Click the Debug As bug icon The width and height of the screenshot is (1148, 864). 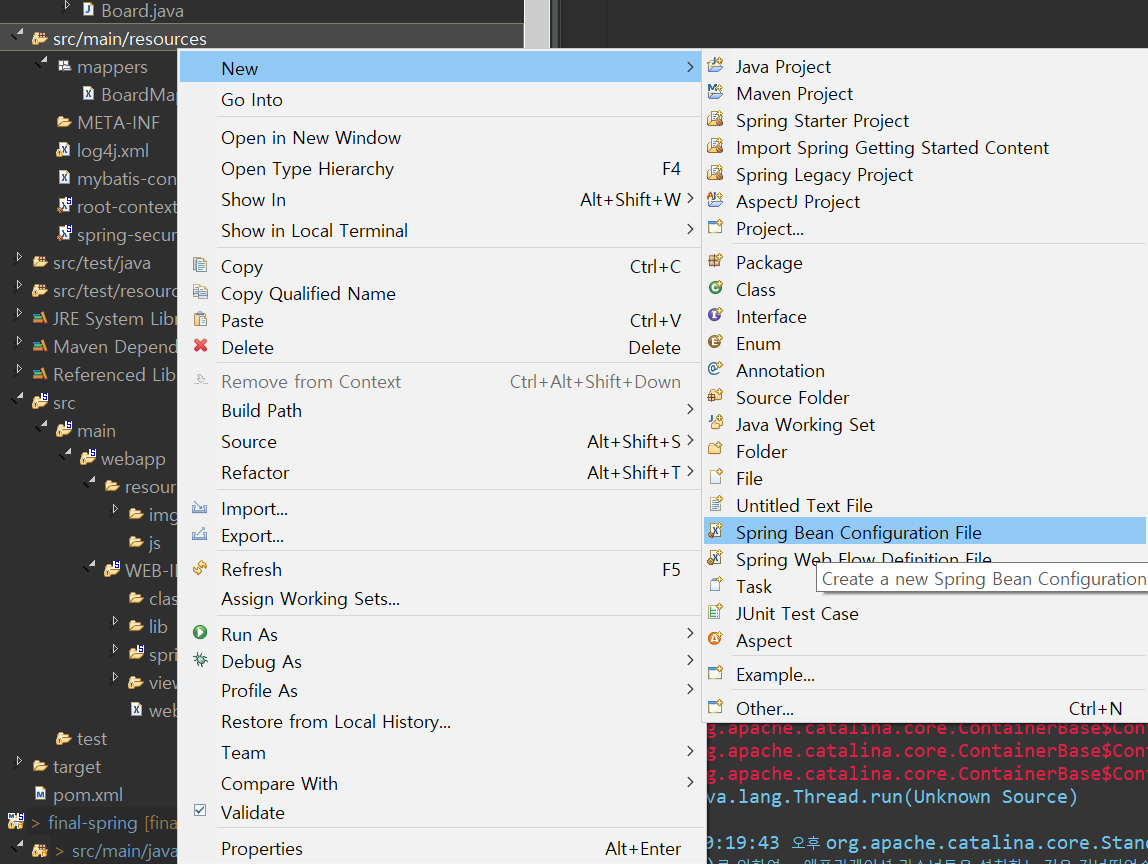point(200,660)
